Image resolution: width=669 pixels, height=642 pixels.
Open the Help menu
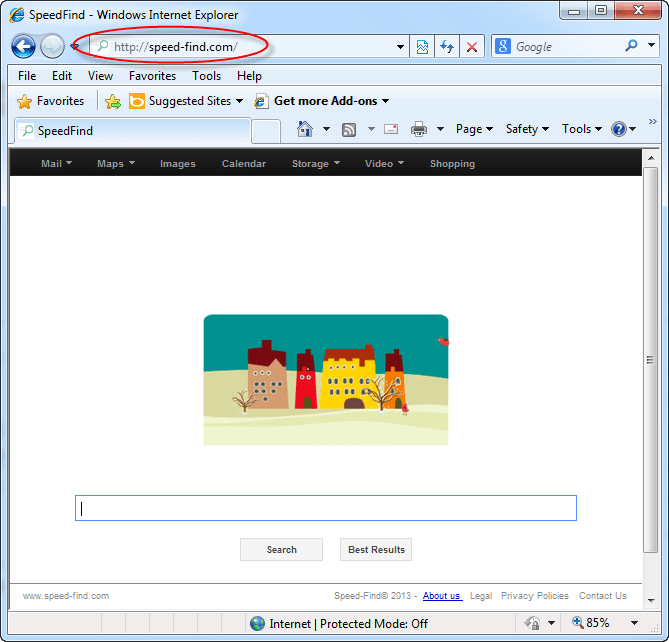[x=249, y=76]
